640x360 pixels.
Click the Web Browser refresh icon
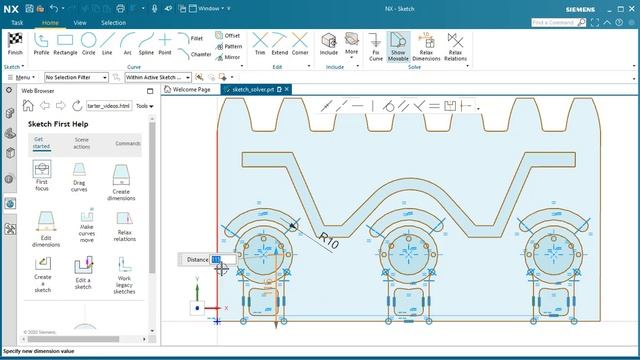tap(77, 106)
